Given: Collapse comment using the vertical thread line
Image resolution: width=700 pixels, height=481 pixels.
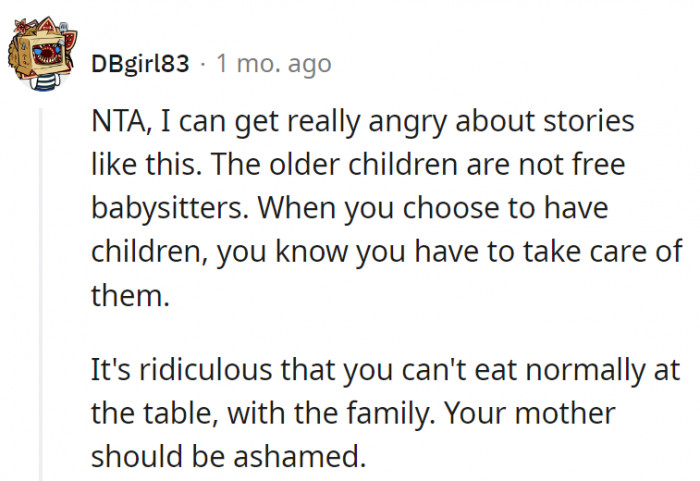Looking at the screenshot, I should point(41,290).
